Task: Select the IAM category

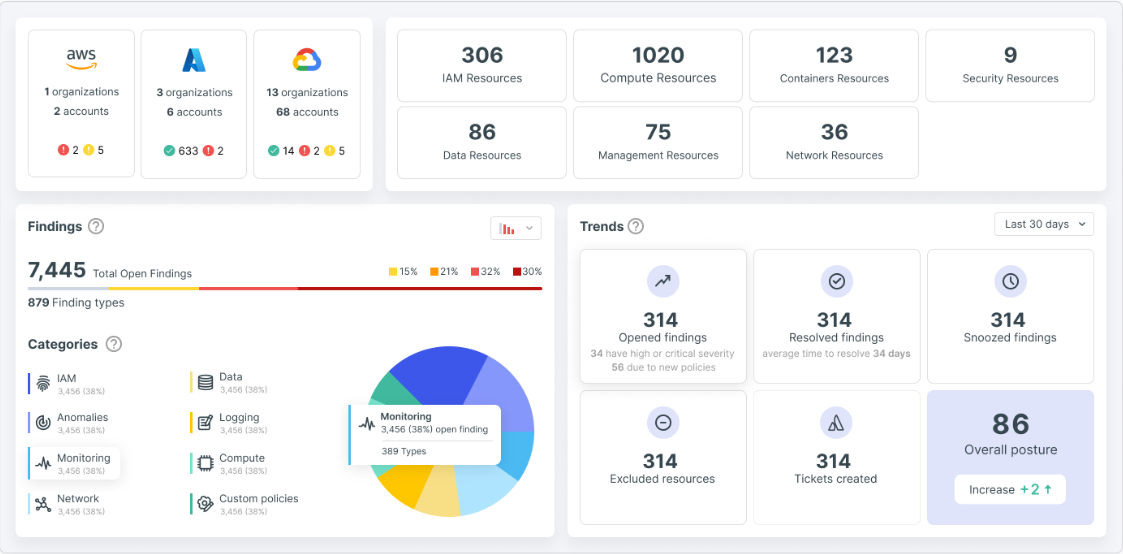Action: pos(66,384)
